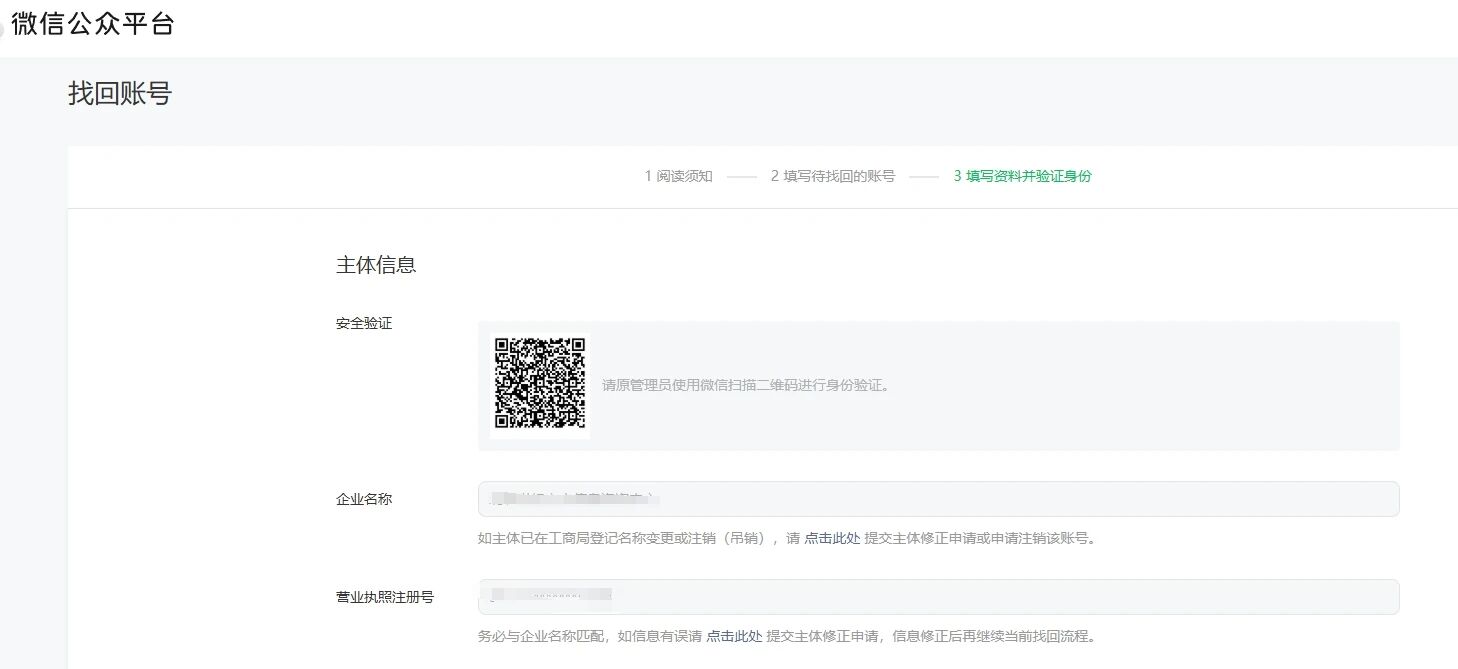Image resolution: width=1458 pixels, height=669 pixels.
Task: Open 点击此处 link under 企业名称 field
Action: 832,538
